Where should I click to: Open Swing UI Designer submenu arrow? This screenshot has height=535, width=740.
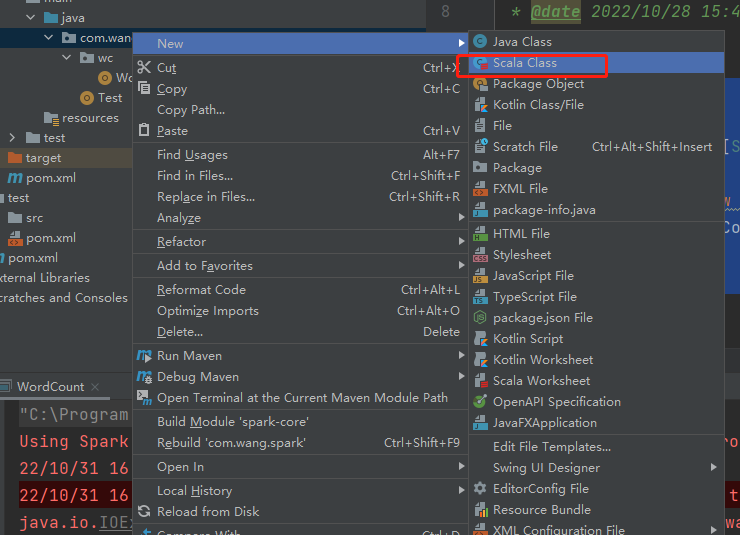click(714, 468)
